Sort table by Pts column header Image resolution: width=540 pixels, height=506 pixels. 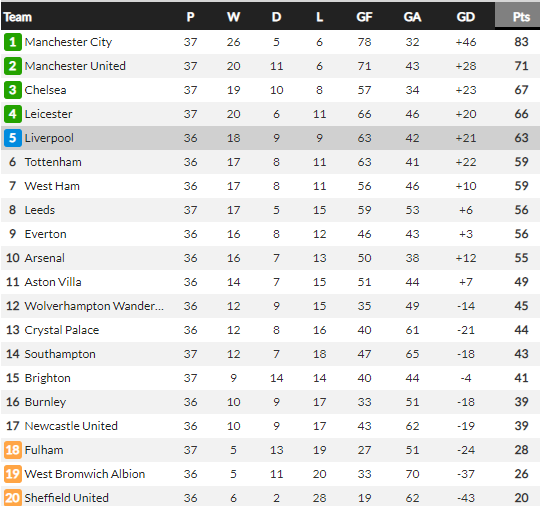point(521,17)
